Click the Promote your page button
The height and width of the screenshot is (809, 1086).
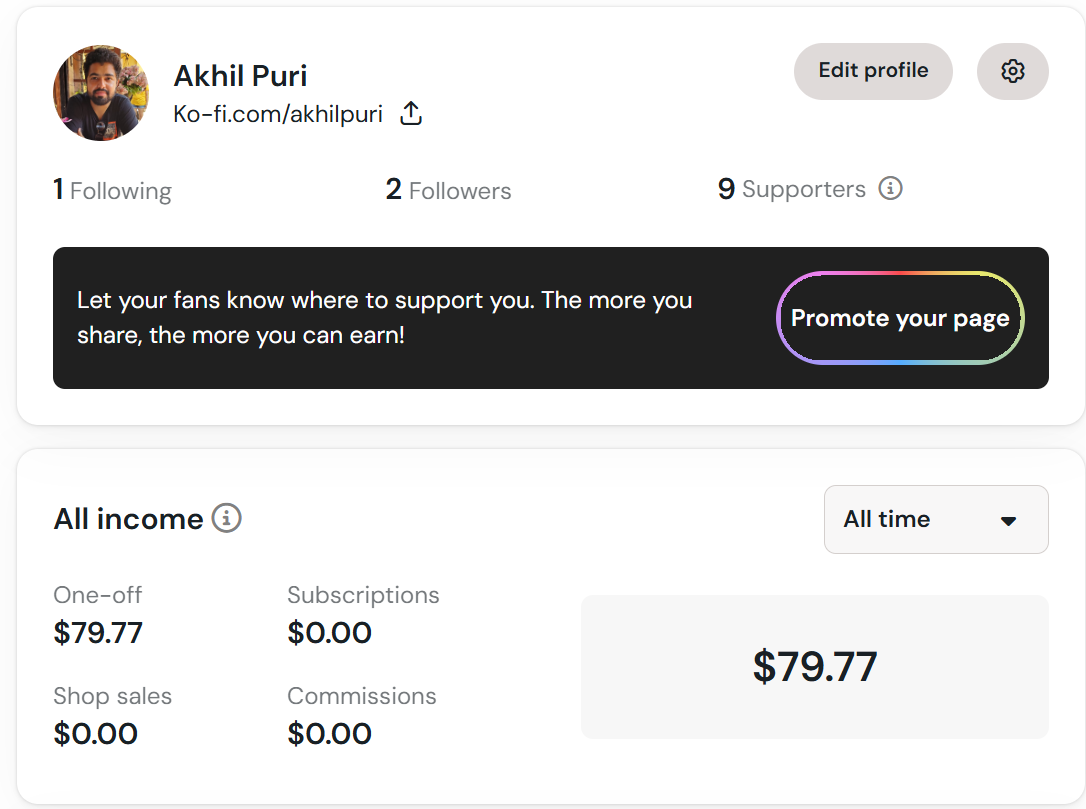click(900, 318)
